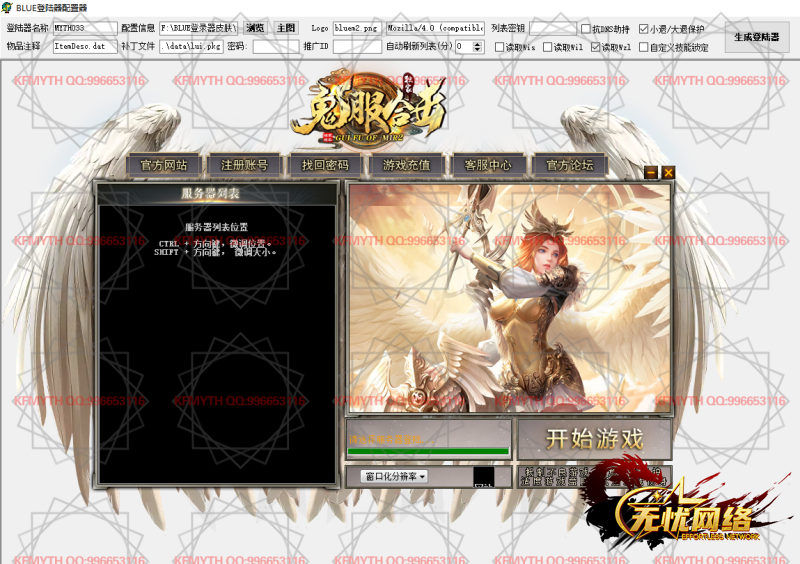Image resolution: width=800 pixels, height=564 pixels.
Task: Tick the 读取Wis checkbox
Action: click(x=499, y=47)
